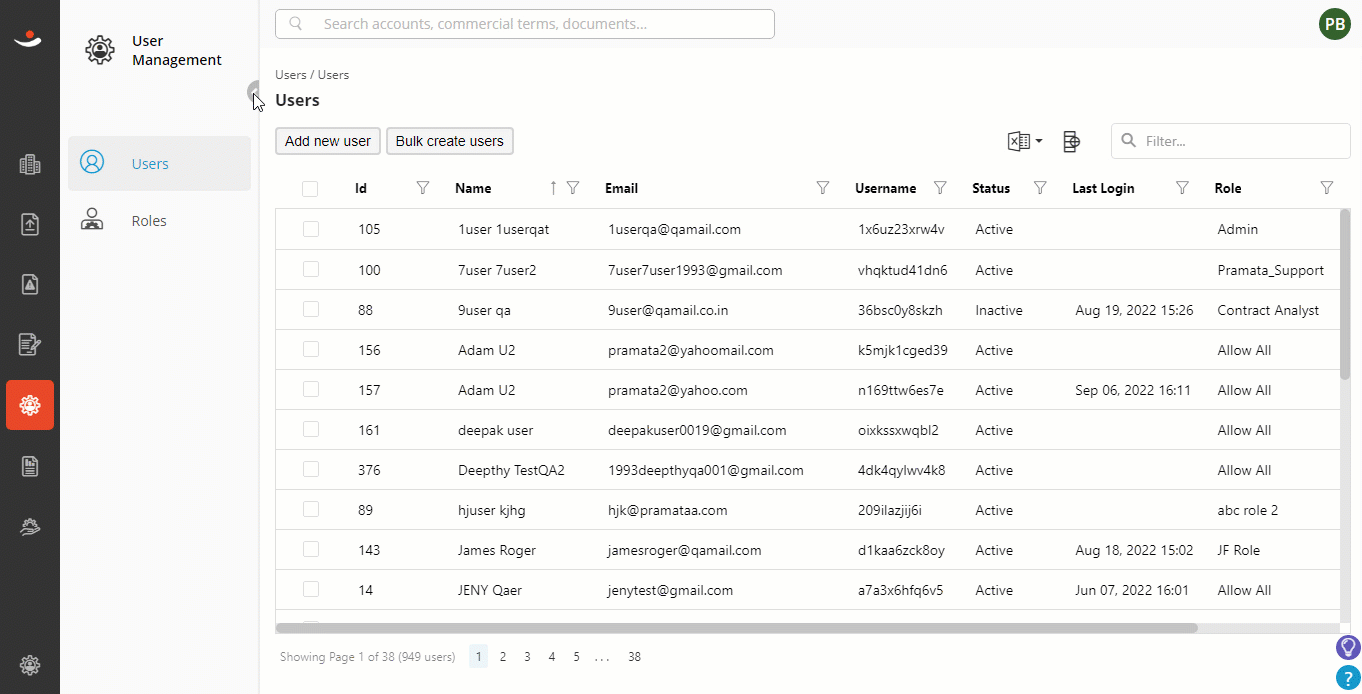The width and height of the screenshot is (1362, 694).
Task: Focus the global search accounts field
Action: tap(525, 24)
